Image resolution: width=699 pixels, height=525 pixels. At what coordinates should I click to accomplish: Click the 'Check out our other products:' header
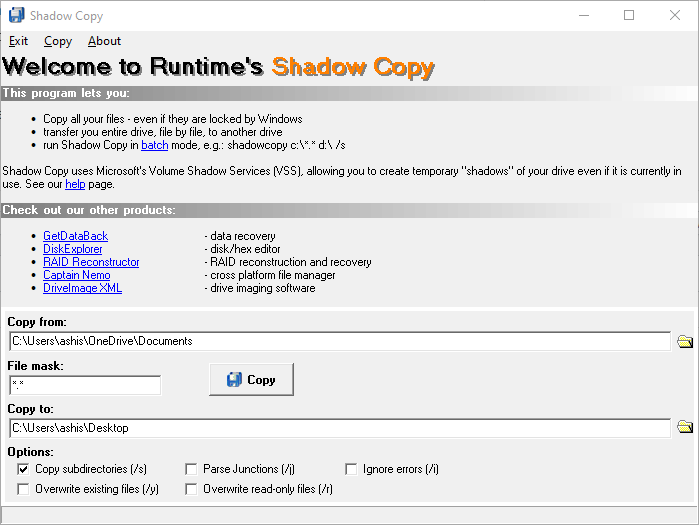coord(89,210)
